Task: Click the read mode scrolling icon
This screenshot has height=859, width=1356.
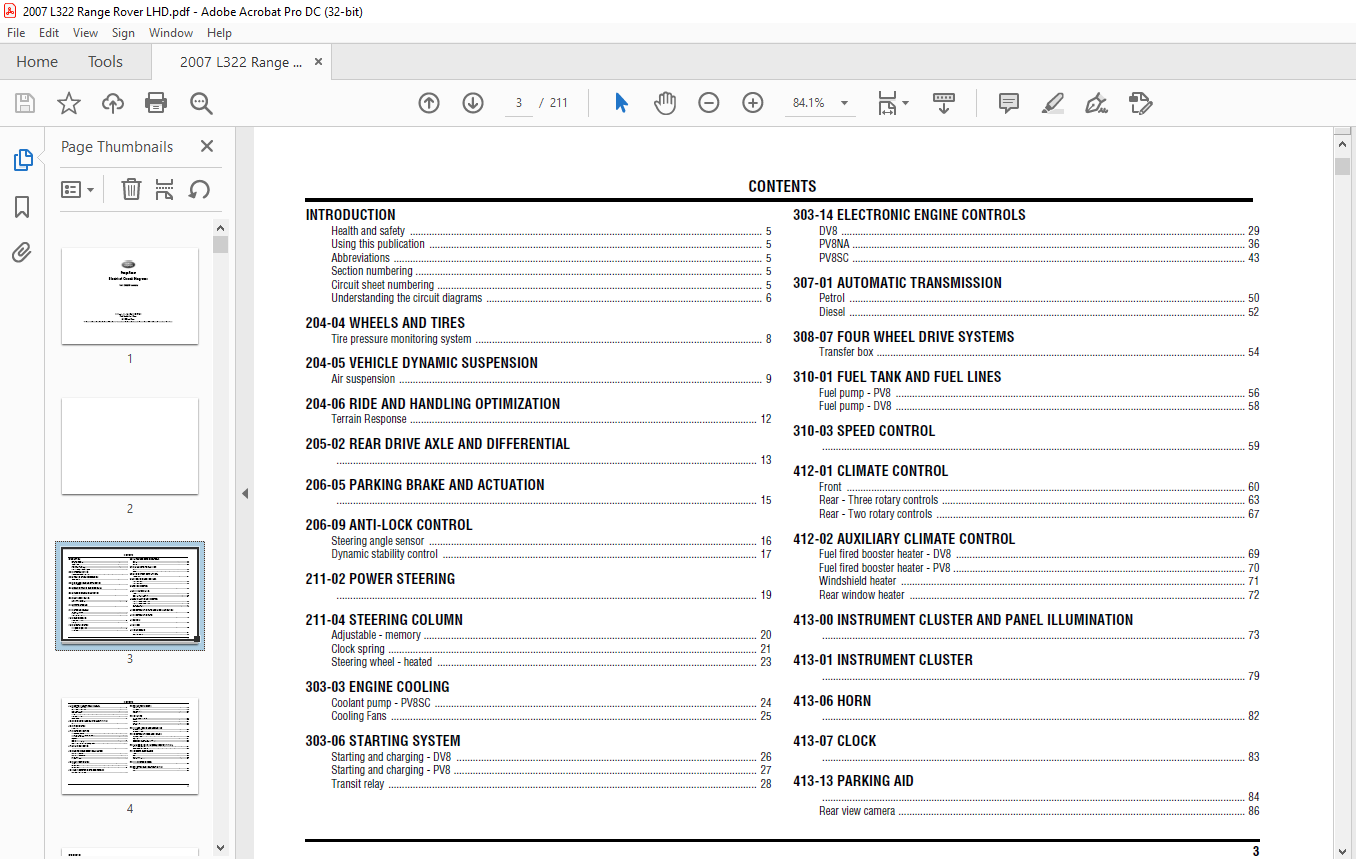Action: 944,103
